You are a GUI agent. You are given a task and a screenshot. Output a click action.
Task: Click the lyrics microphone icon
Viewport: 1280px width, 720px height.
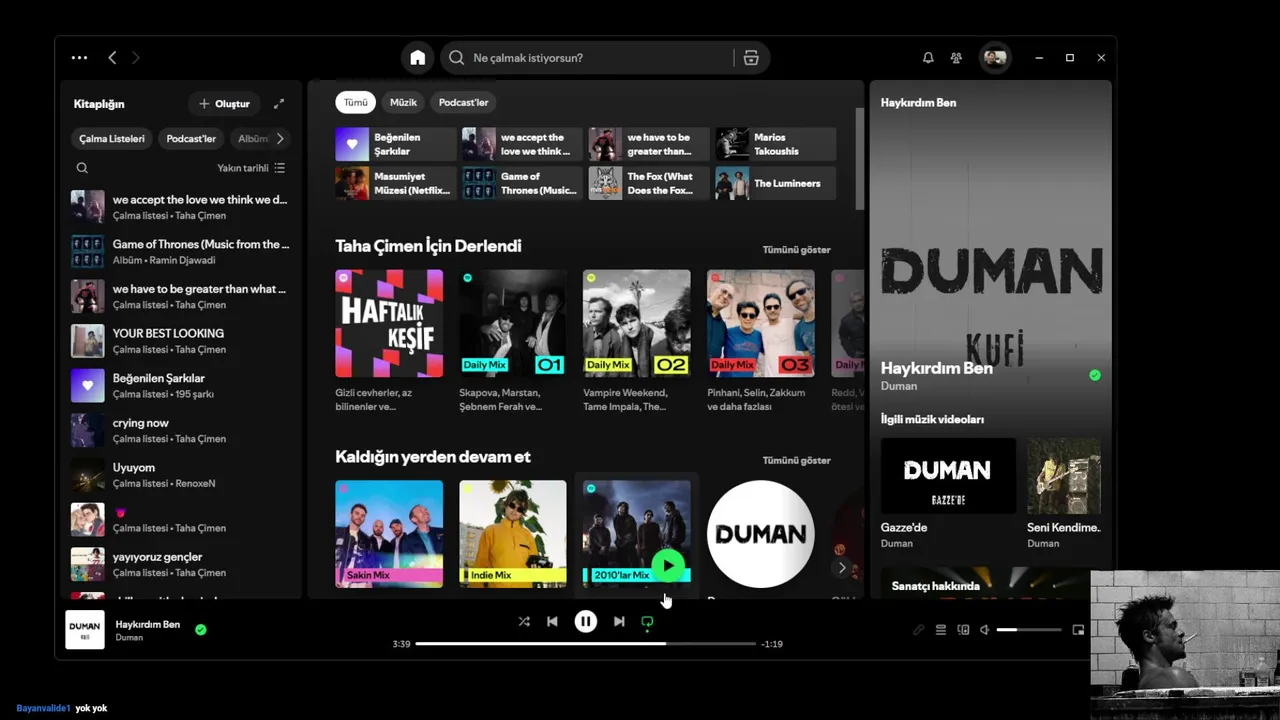pos(918,630)
